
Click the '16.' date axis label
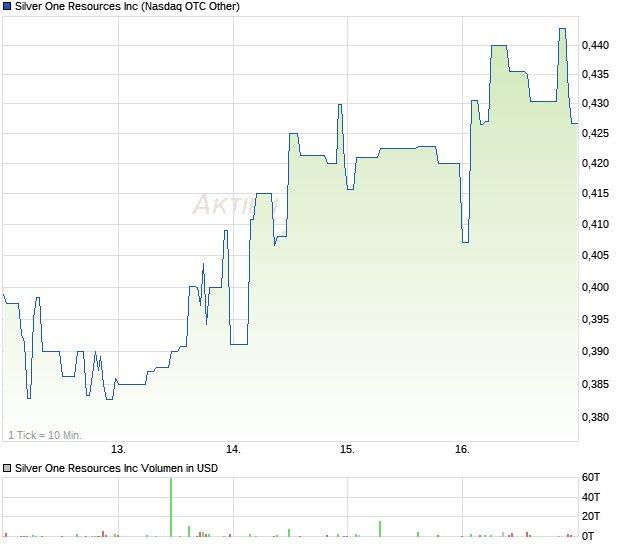click(x=462, y=450)
